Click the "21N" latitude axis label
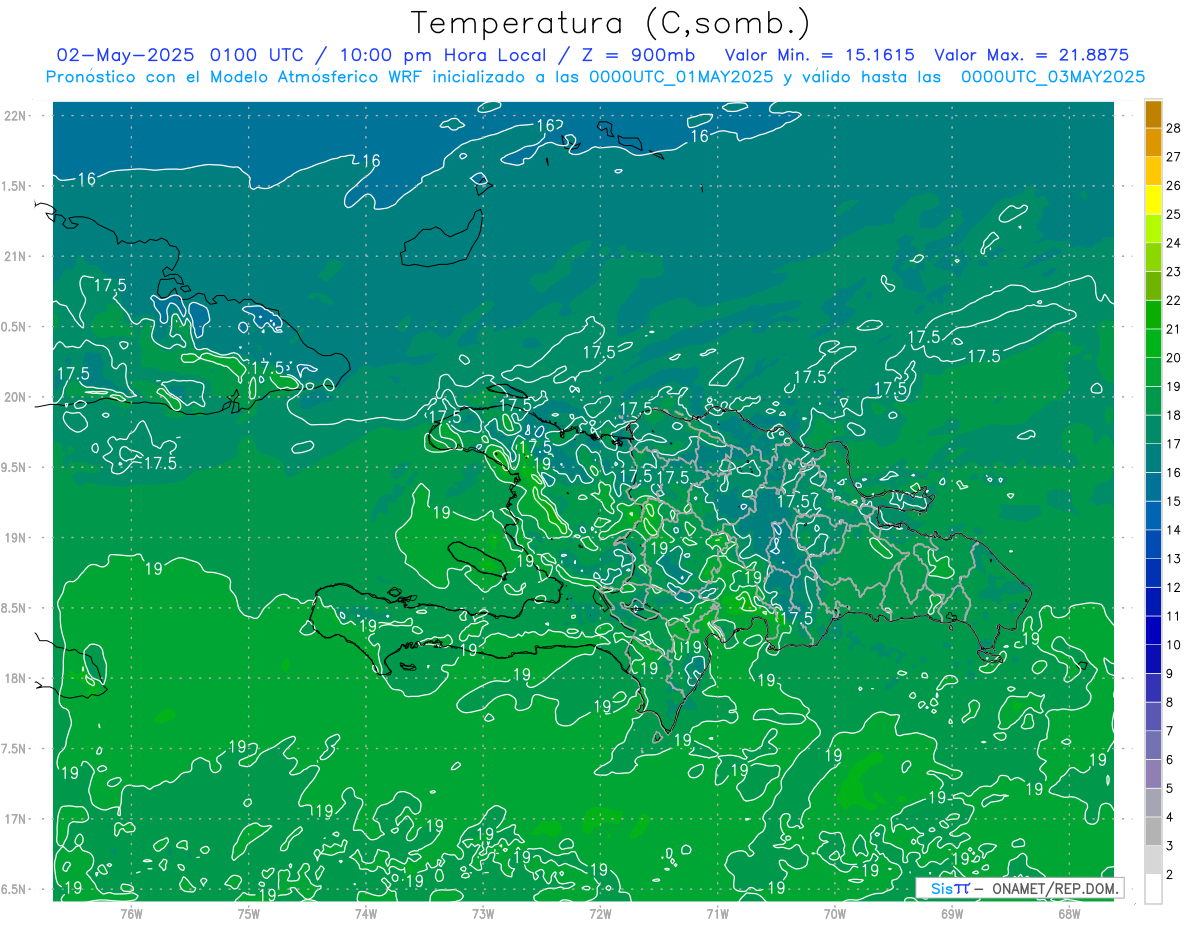The width and height of the screenshot is (1200, 927). point(15,256)
